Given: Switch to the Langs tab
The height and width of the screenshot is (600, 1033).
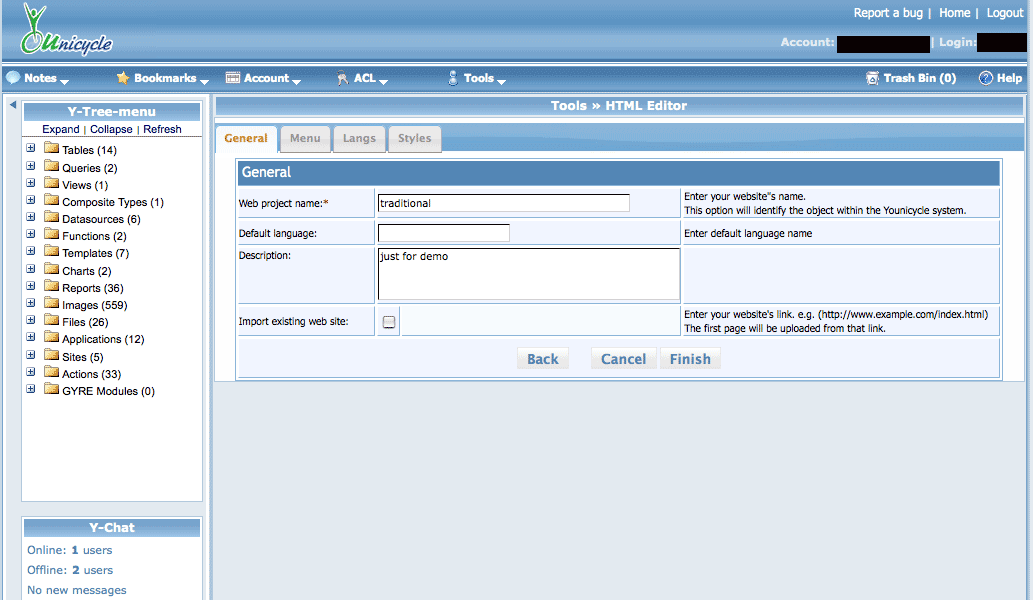Looking at the screenshot, I should click(359, 138).
